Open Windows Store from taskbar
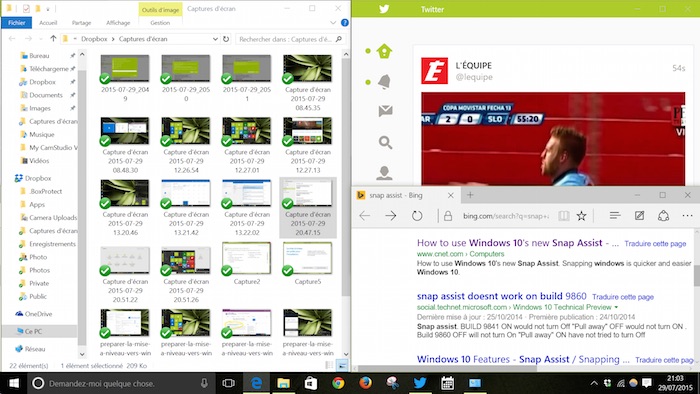The height and width of the screenshot is (394, 700). click(311, 383)
